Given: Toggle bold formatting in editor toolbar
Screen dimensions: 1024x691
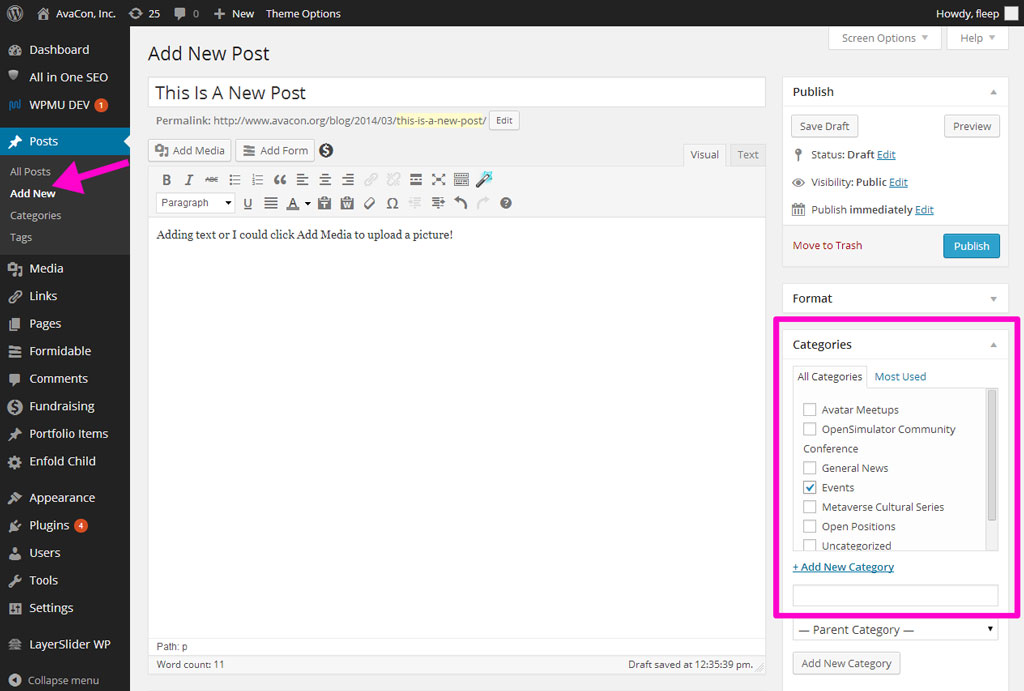Looking at the screenshot, I should tap(167, 180).
